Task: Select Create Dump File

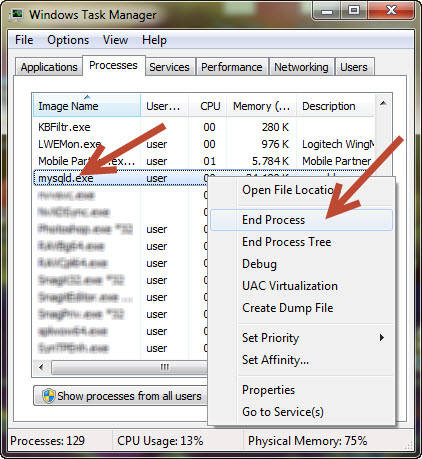Action: [302, 308]
